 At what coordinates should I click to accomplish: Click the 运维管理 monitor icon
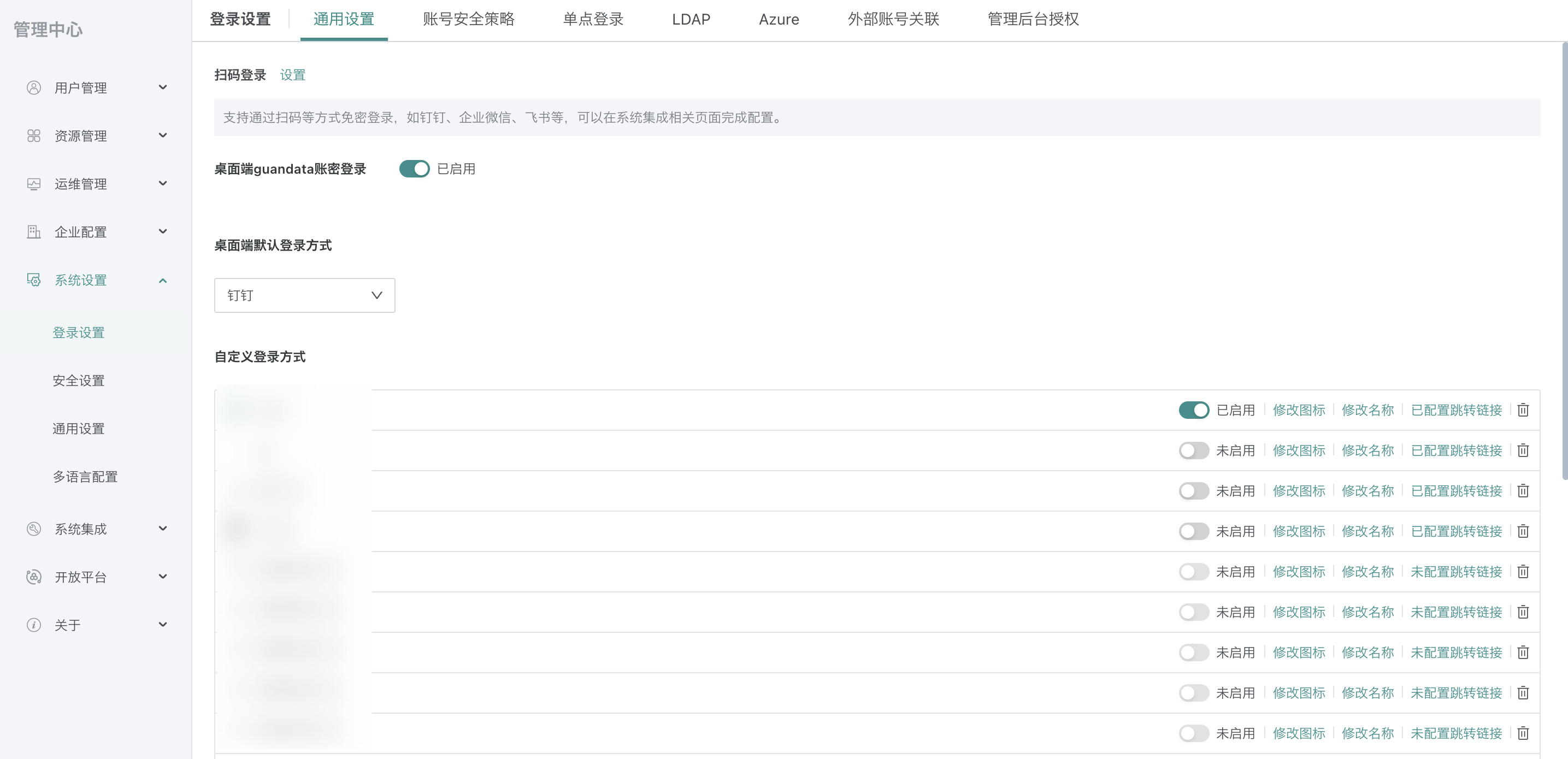(34, 183)
